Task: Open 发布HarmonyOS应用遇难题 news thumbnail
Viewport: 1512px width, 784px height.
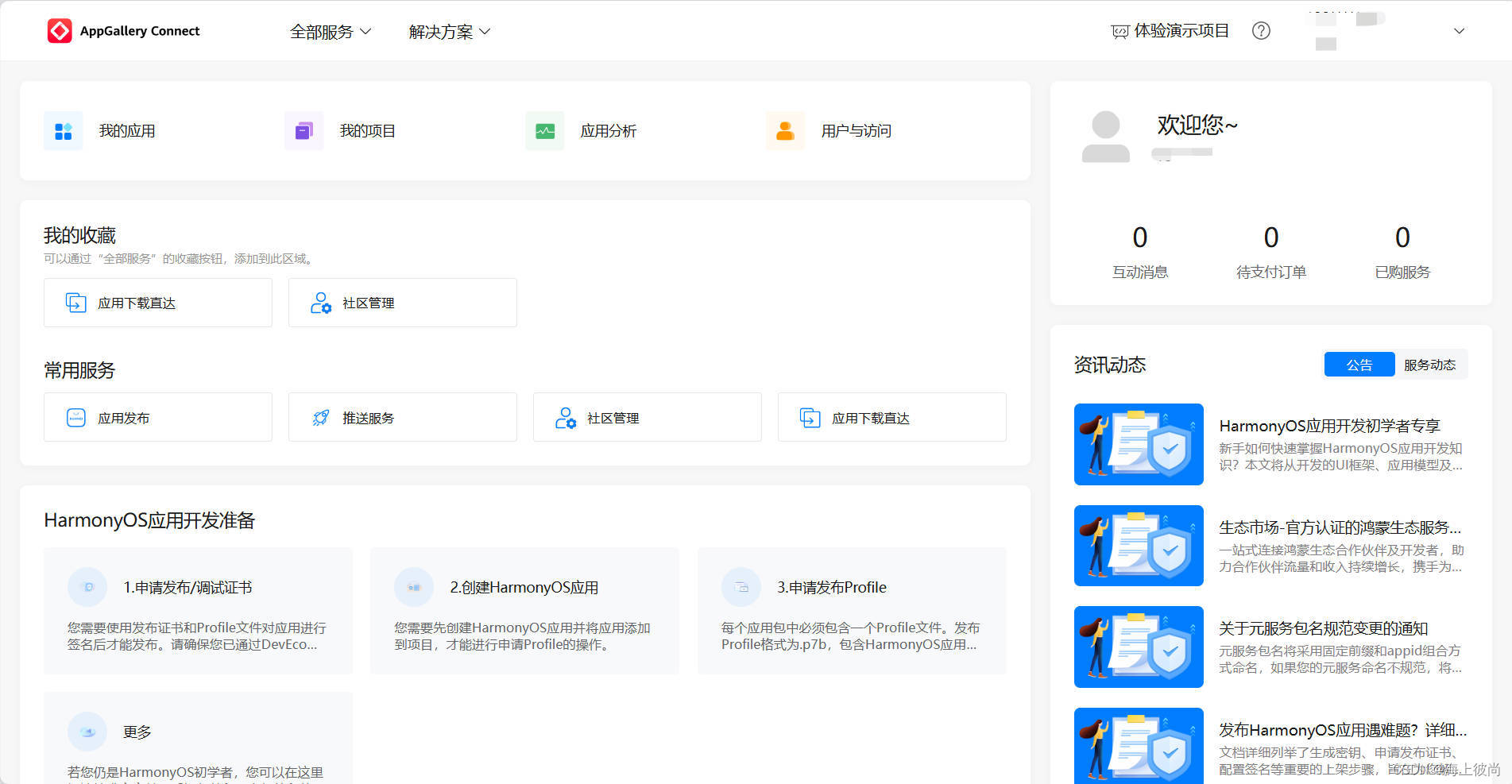Action: coord(1139,746)
